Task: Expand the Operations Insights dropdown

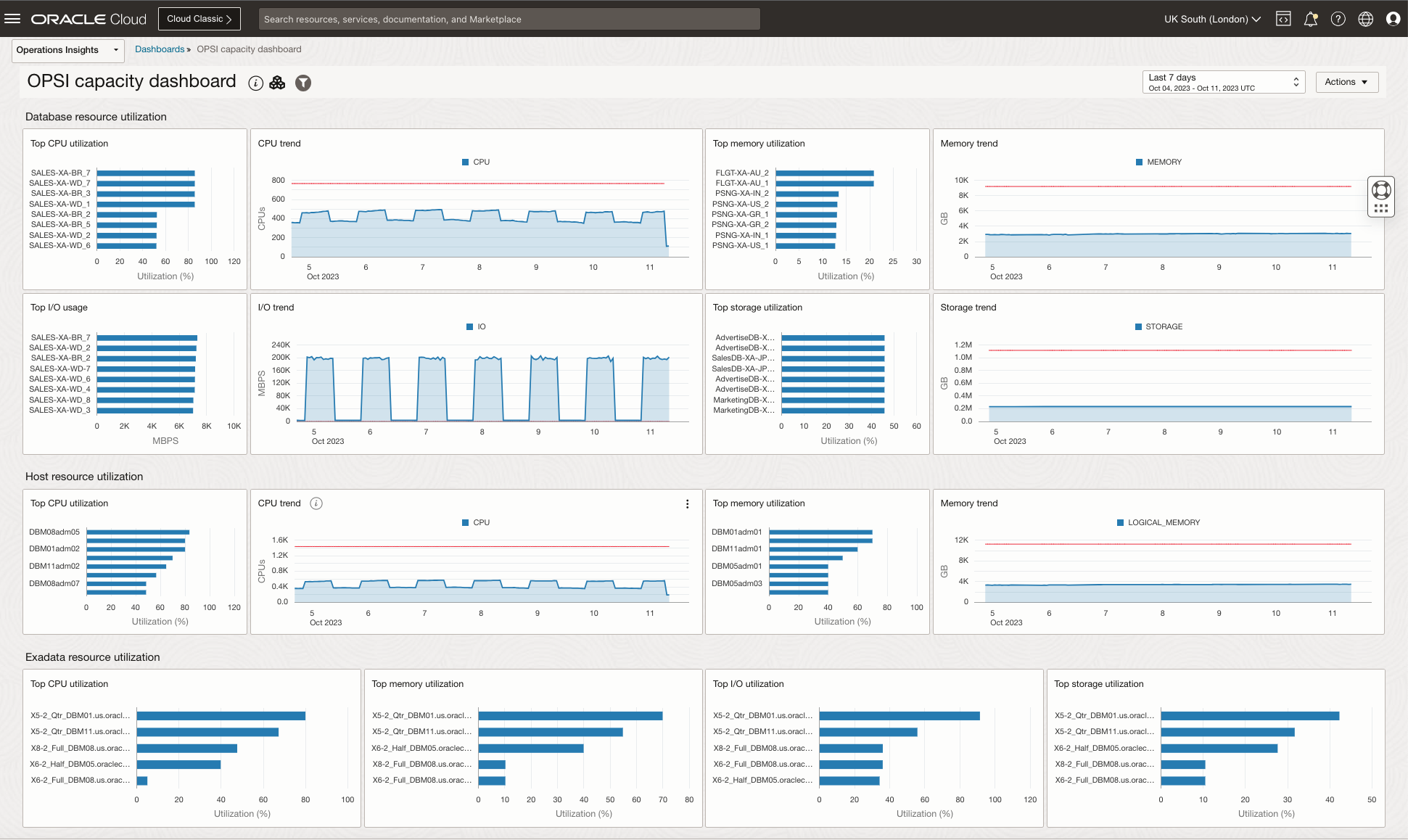Action: click(67, 50)
